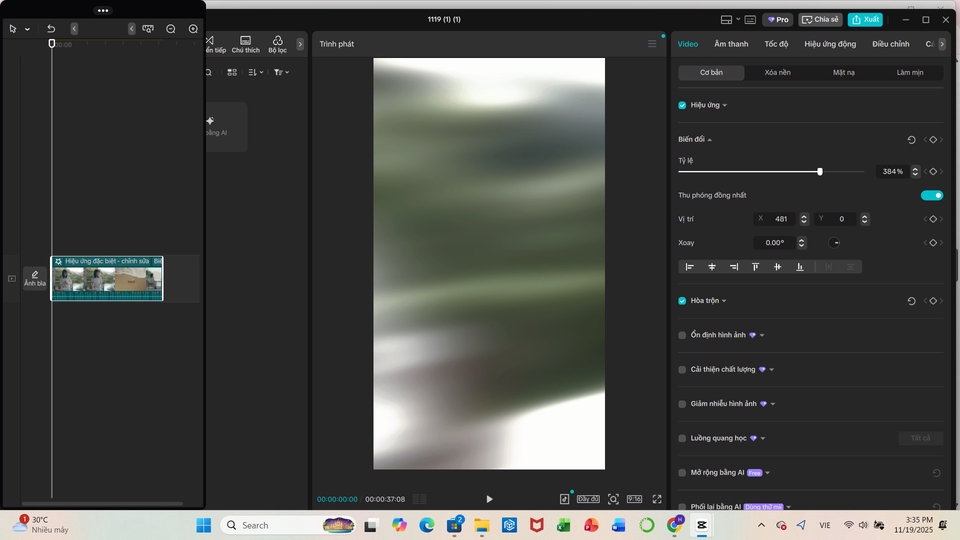
Task: Click the undo arrow in timeline toolbar
Action: [x=51, y=29]
